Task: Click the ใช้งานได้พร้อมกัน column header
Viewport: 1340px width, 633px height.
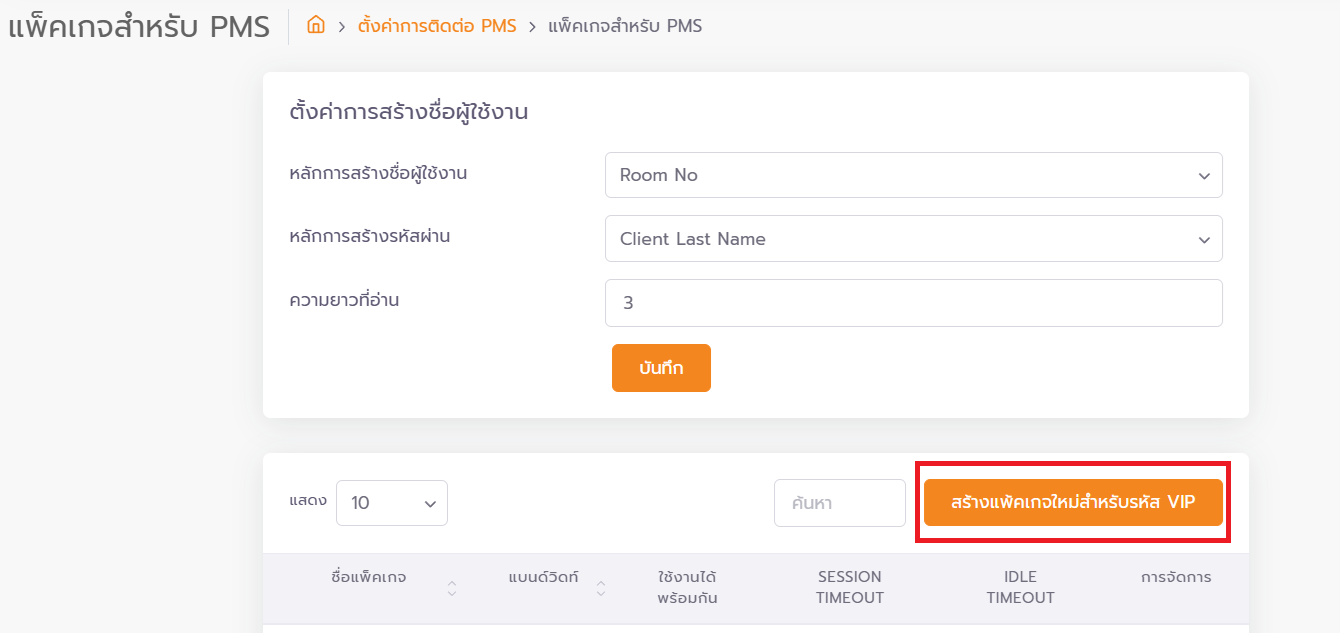Action: click(x=687, y=588)
